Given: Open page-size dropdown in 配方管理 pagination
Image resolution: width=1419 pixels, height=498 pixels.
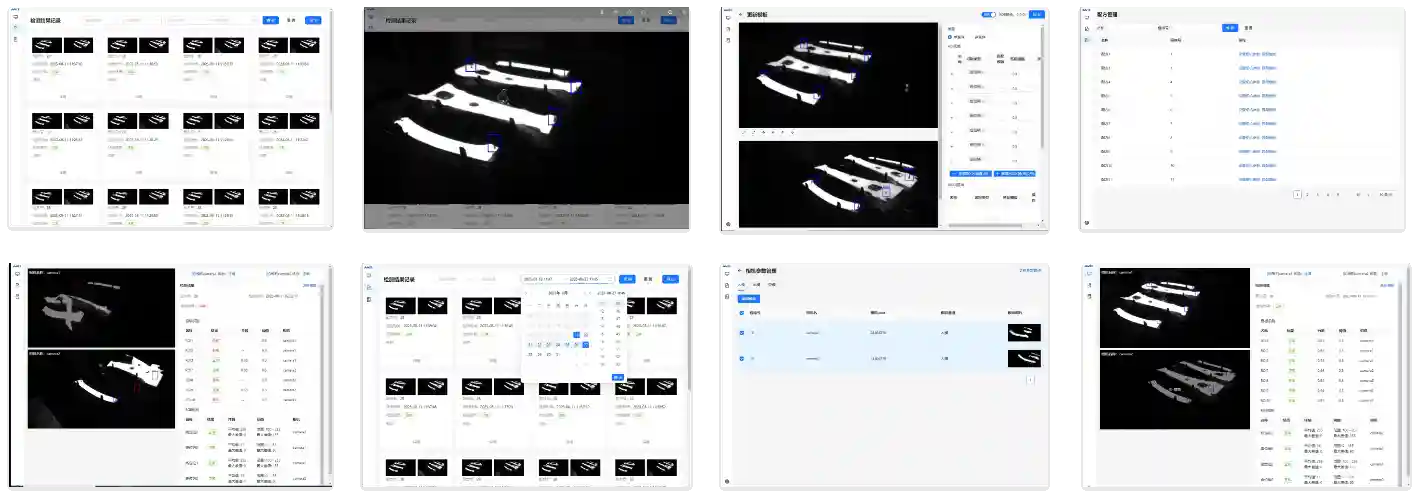Looking at the screenshot, I should point(1386,195).
